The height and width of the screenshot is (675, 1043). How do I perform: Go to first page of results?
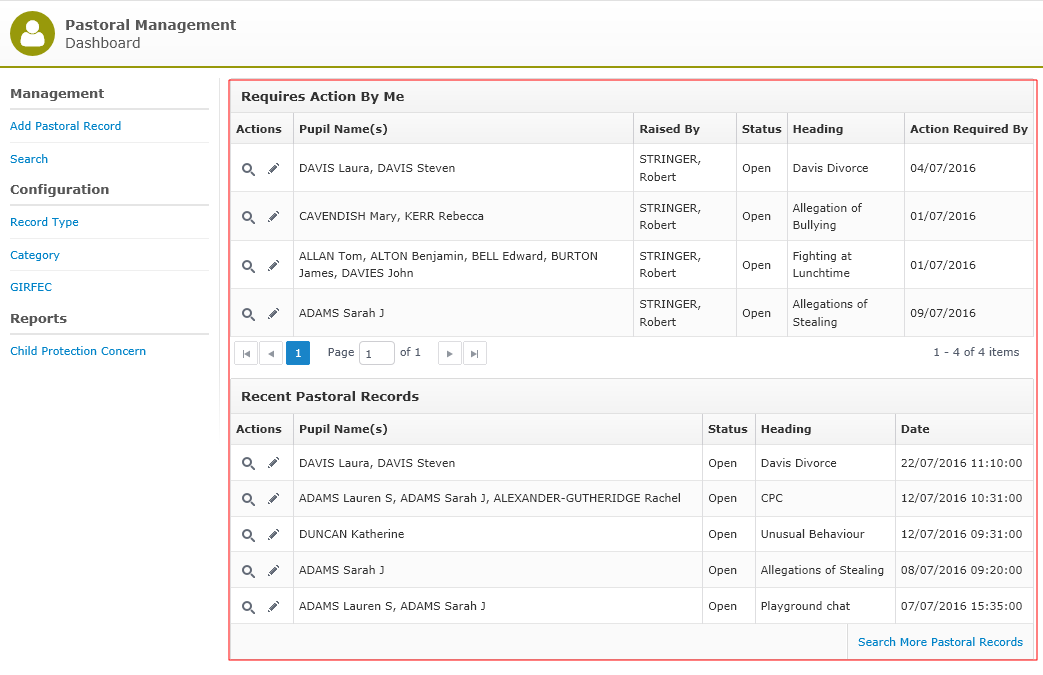(246, 353)
